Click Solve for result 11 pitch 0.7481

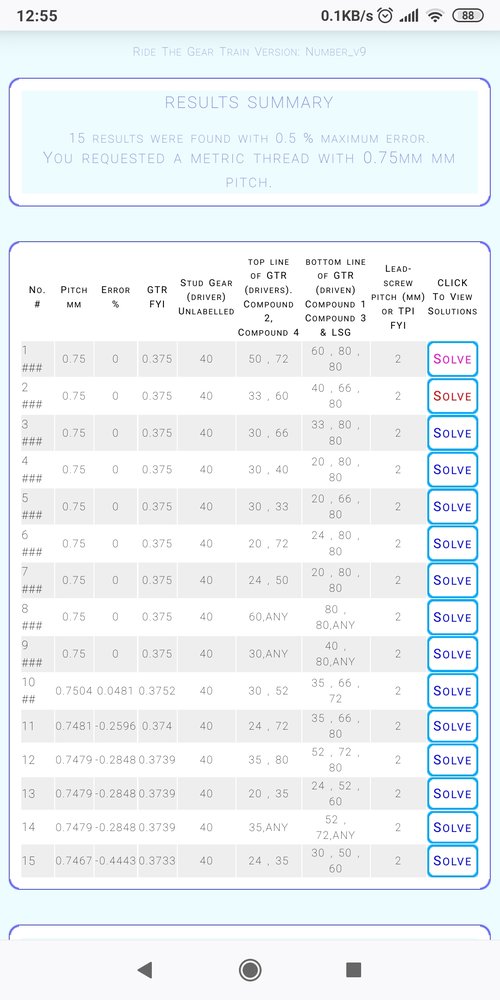(x=452, y=726)
